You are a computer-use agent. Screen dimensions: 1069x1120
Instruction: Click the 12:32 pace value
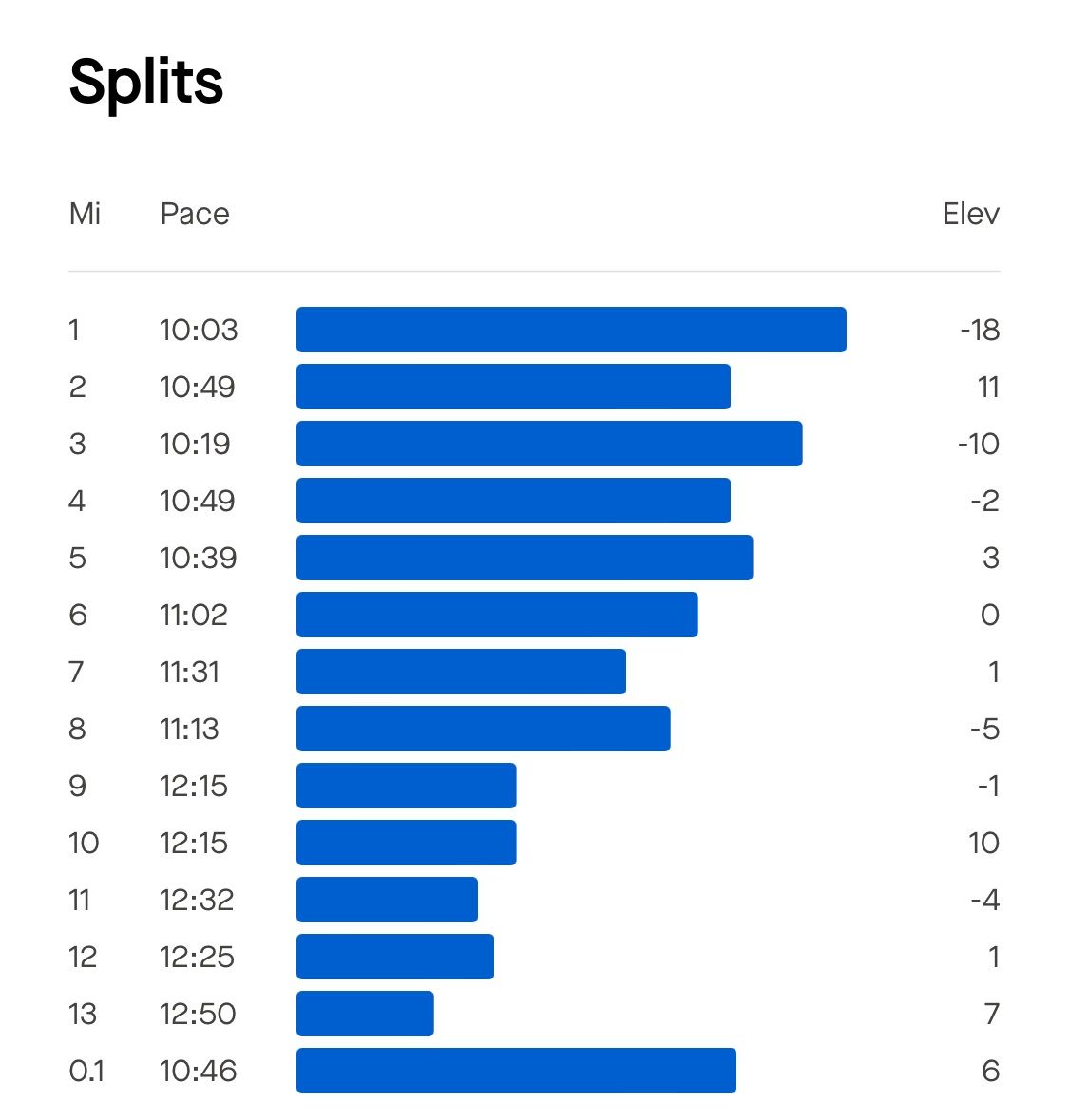coord(197,900)
